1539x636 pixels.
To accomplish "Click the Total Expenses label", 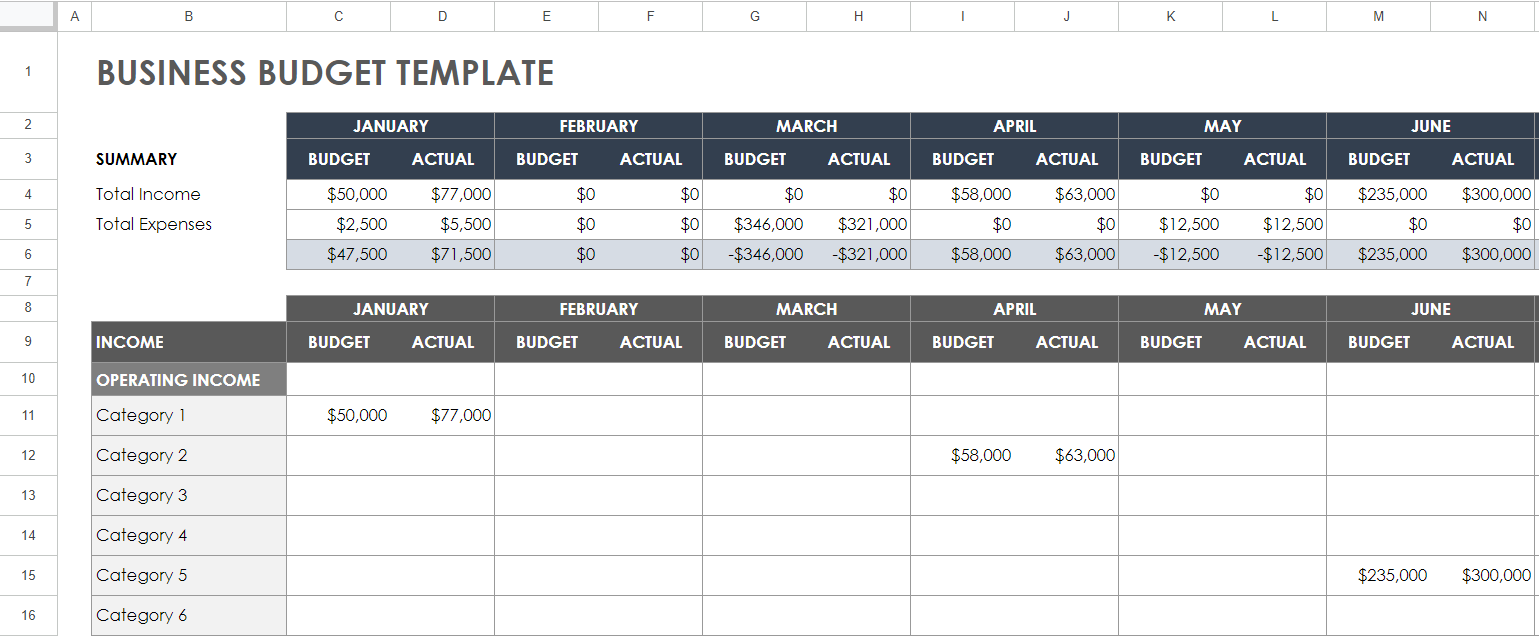I will [154, 224].
